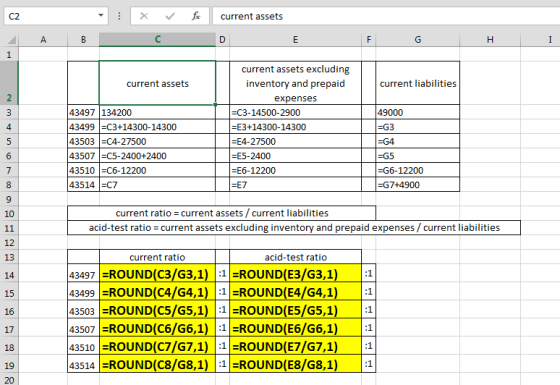Select column H header
The image size is (560, 385).
[490, 40]
